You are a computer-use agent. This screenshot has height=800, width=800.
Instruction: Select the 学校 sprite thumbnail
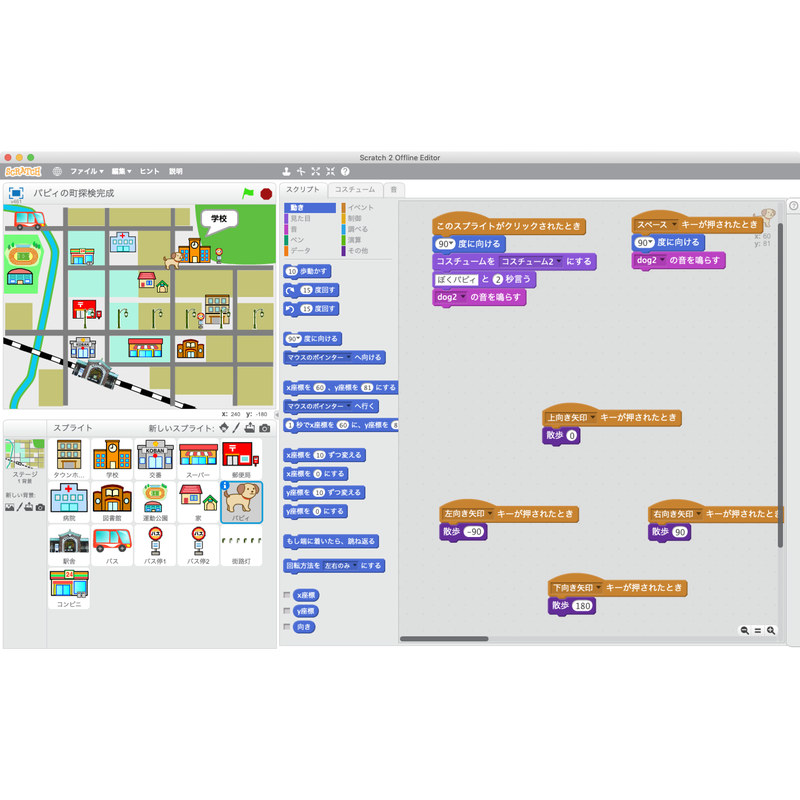(x=112, y=459)
